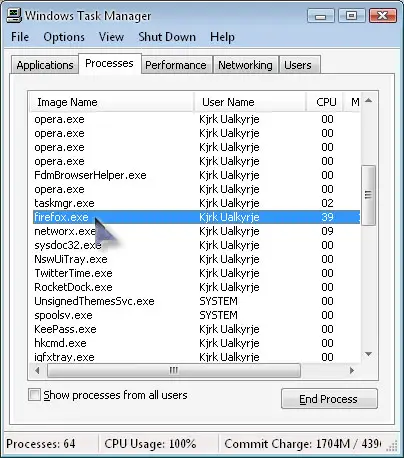Click the End Process button
404x458 pixels.
(329, 399)
